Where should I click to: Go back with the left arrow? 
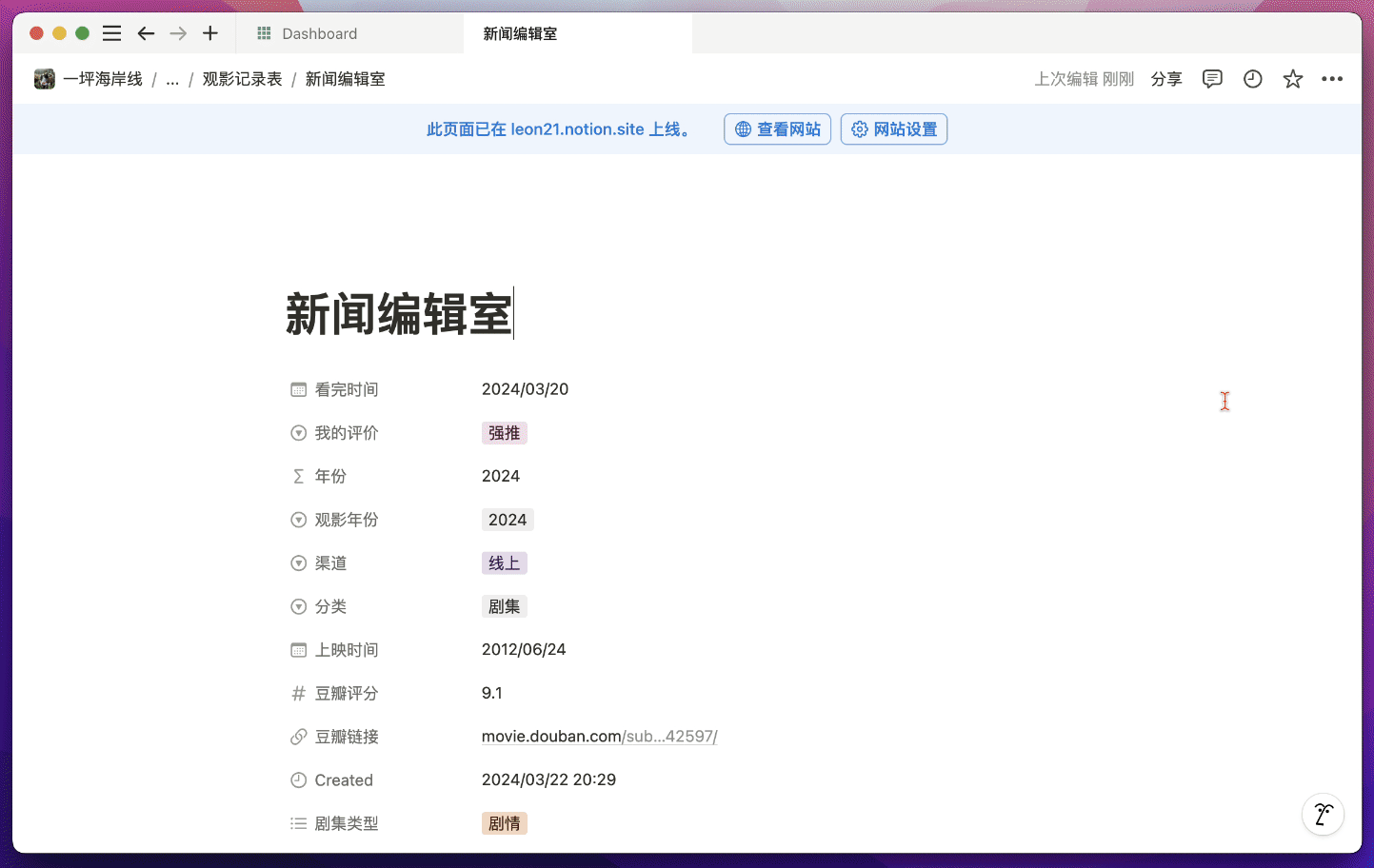tap(146, 33)
